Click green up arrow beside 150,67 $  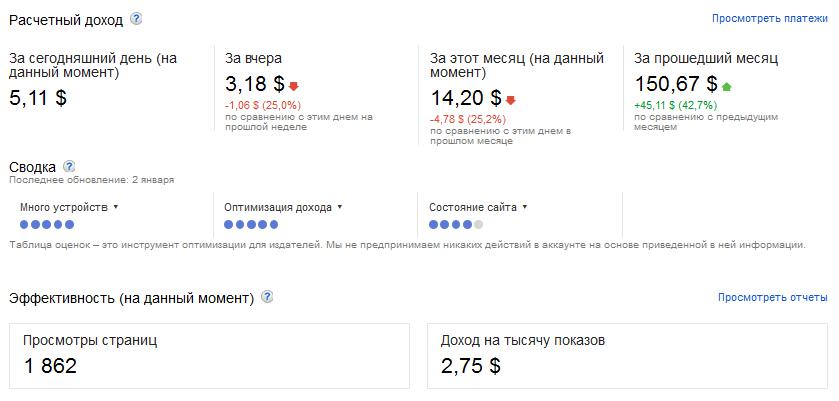coord(726,86)
